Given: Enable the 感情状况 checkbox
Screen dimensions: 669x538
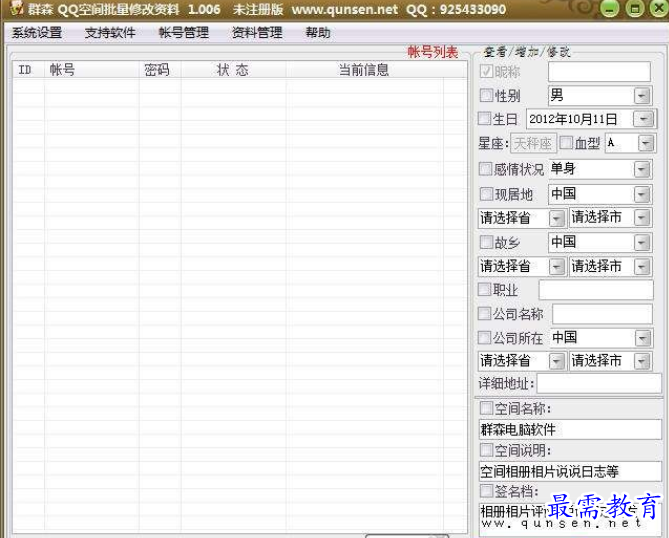Looking at the screenshot, I should click(486, 169).
